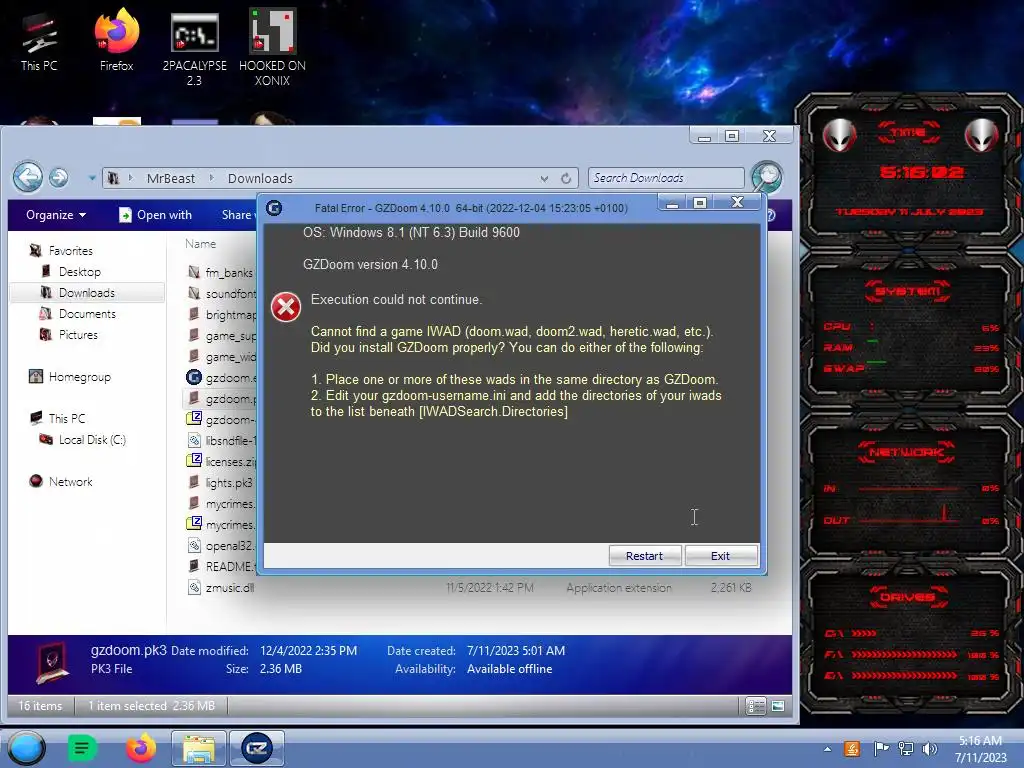The height and width of the screenshot is (768, 1024).
Task: Select Homegroup in navigation pane
Action: (x=79, y=377)
